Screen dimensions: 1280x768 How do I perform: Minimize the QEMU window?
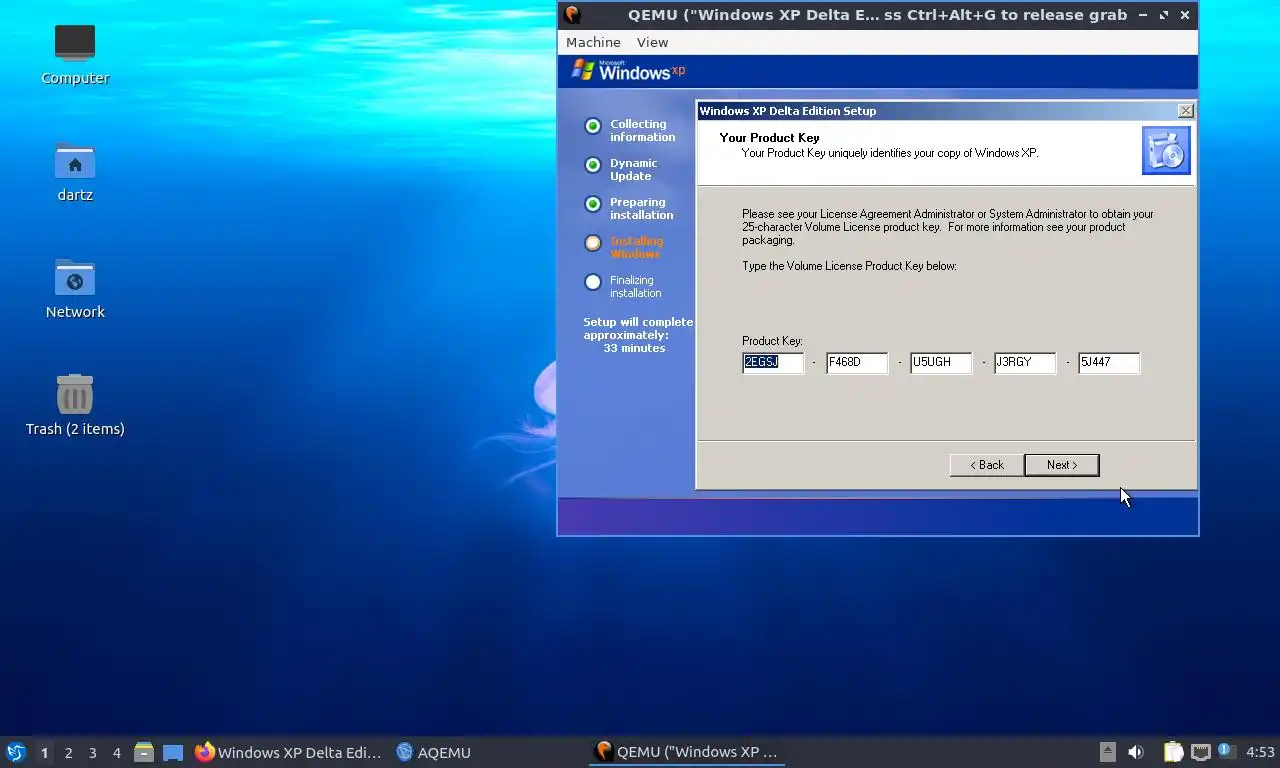tap(1143, 15)
